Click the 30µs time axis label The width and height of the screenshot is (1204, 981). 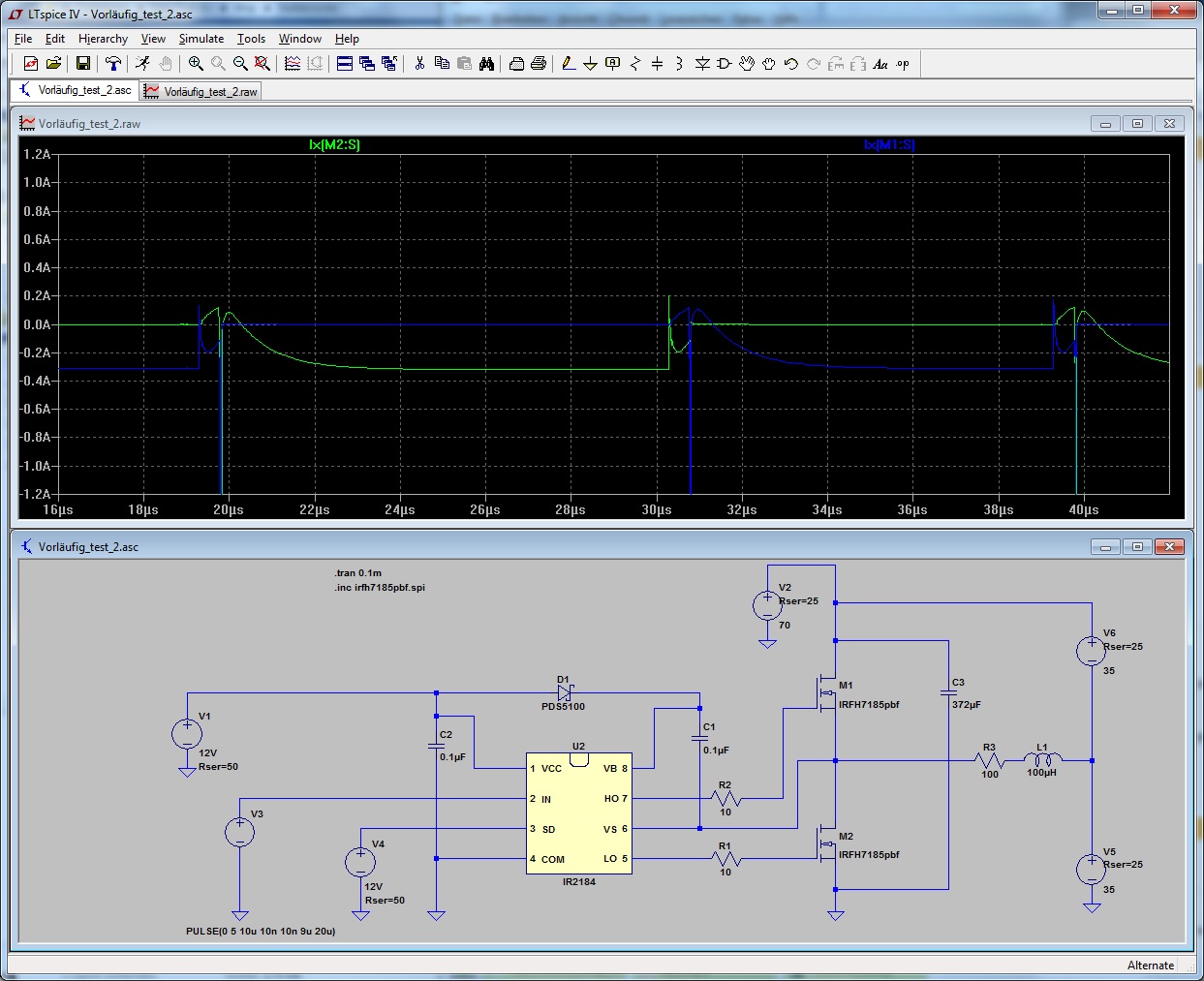657,510
